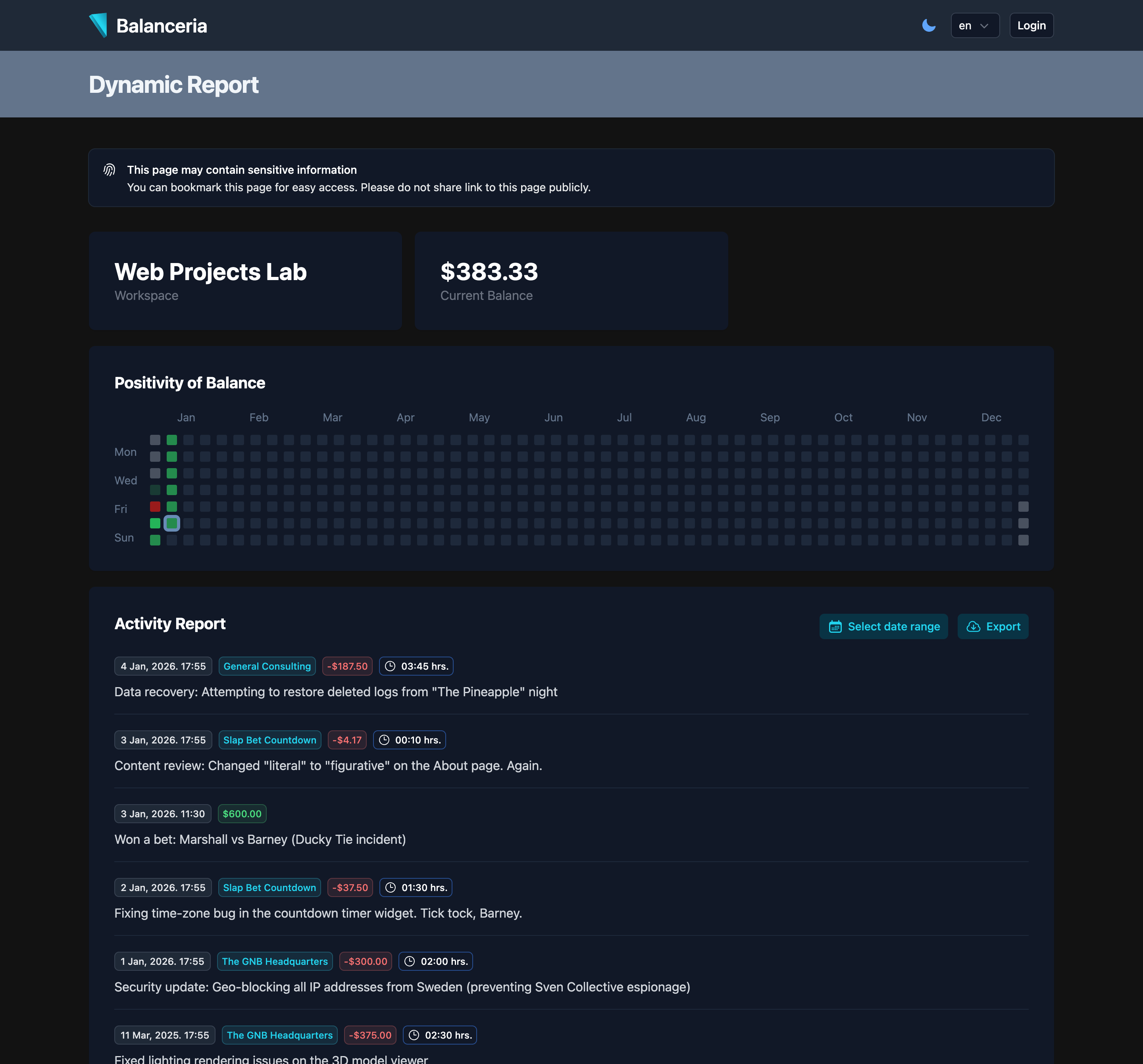This screenshot has width=1143, height=1064.
Task: Open the en language dropdown
Action: point(975,25)
